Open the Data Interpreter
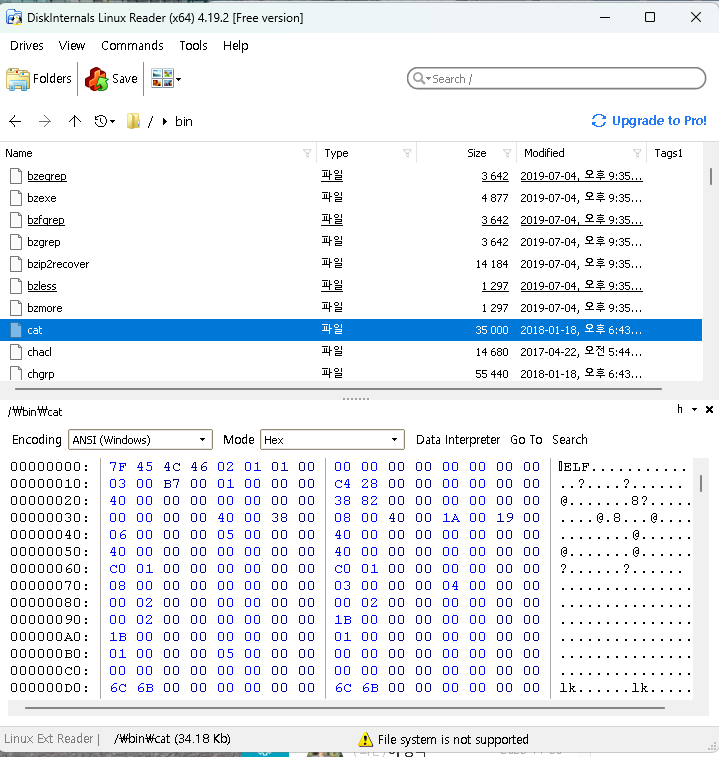 (458, 440)
